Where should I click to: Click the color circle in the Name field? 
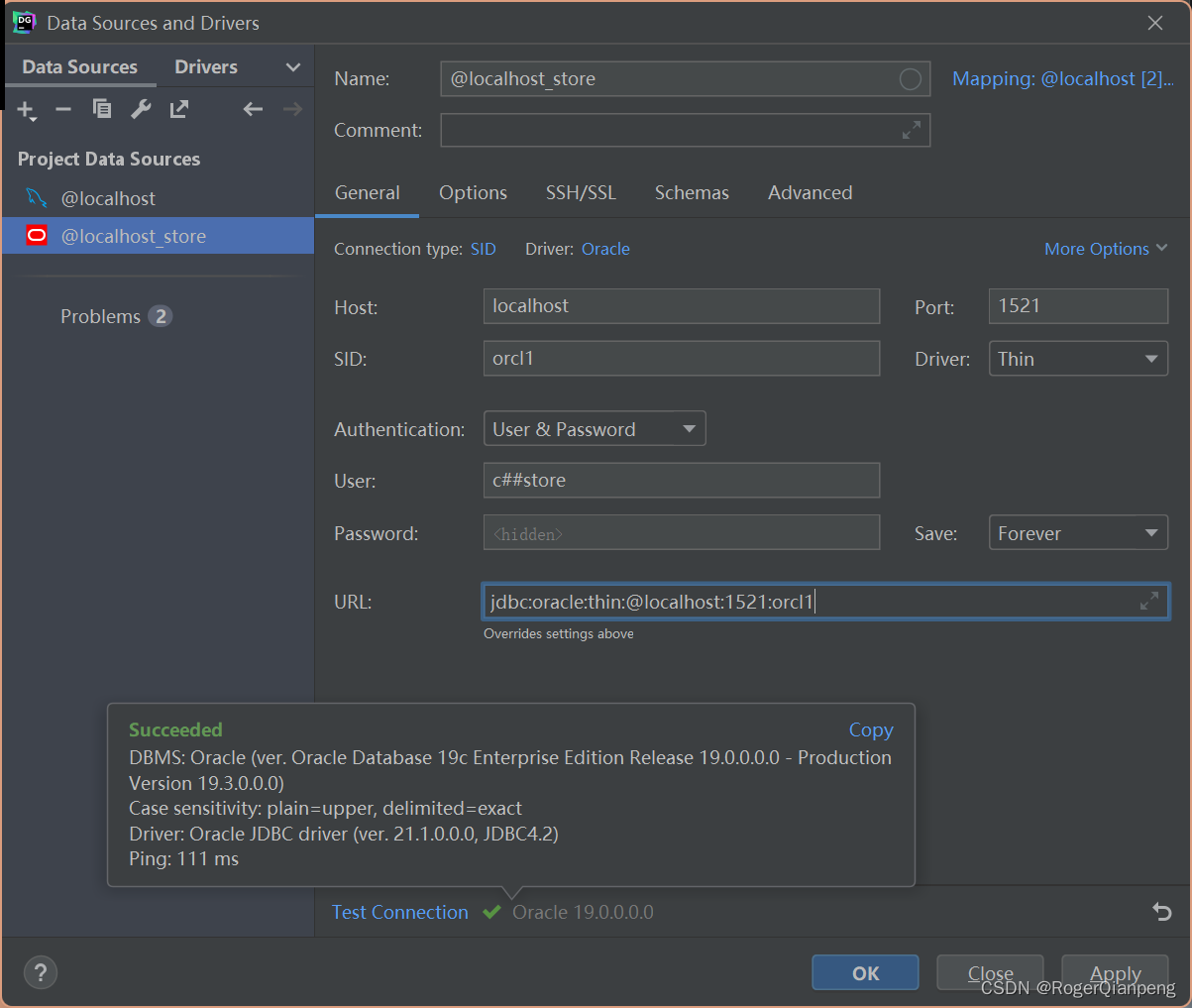coord(910,79)
